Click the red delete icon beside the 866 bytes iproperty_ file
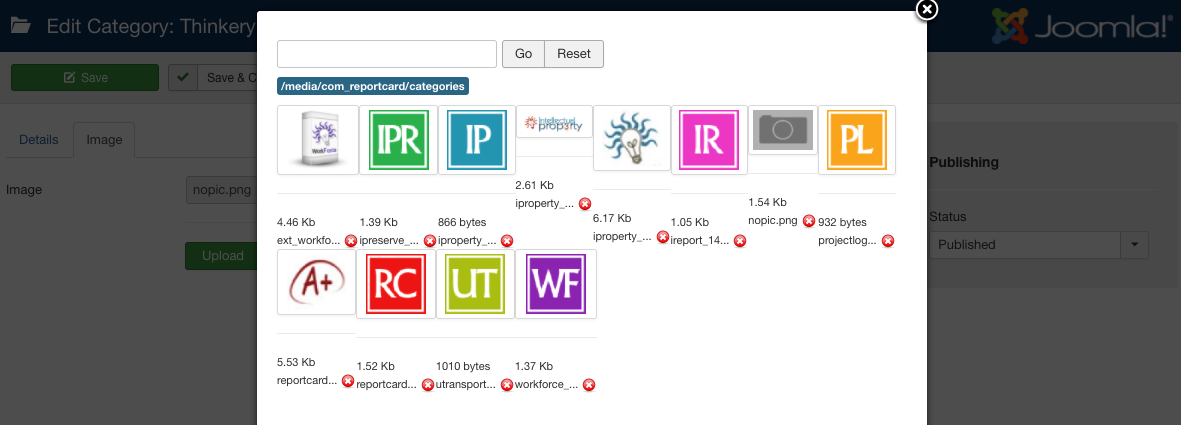This screenshot has width=1181, height=425. (x=507, y=241)
